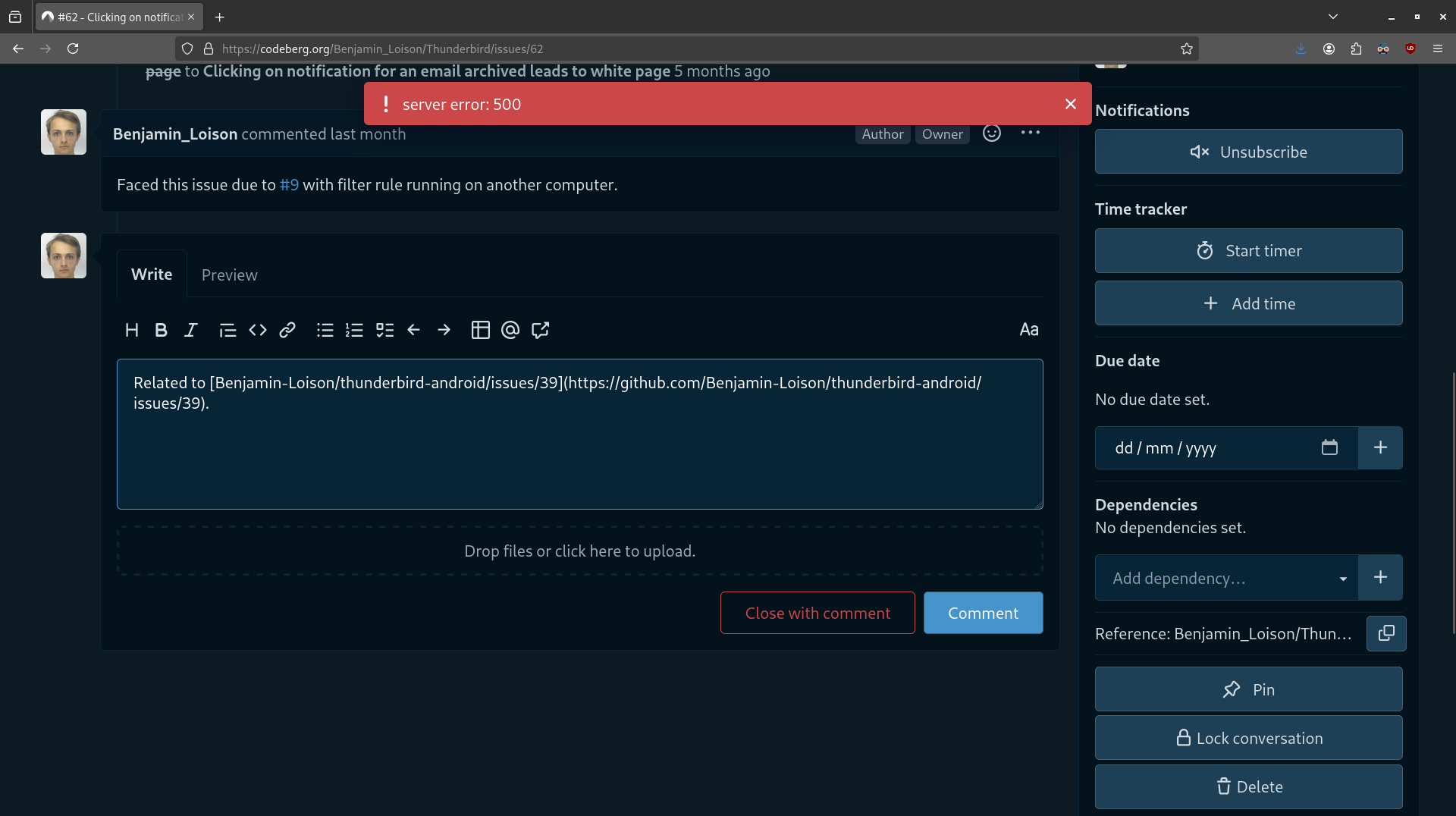Screen dimensions: 1456x816
Task: Open calendar picker for due date
Action: 1329,447
